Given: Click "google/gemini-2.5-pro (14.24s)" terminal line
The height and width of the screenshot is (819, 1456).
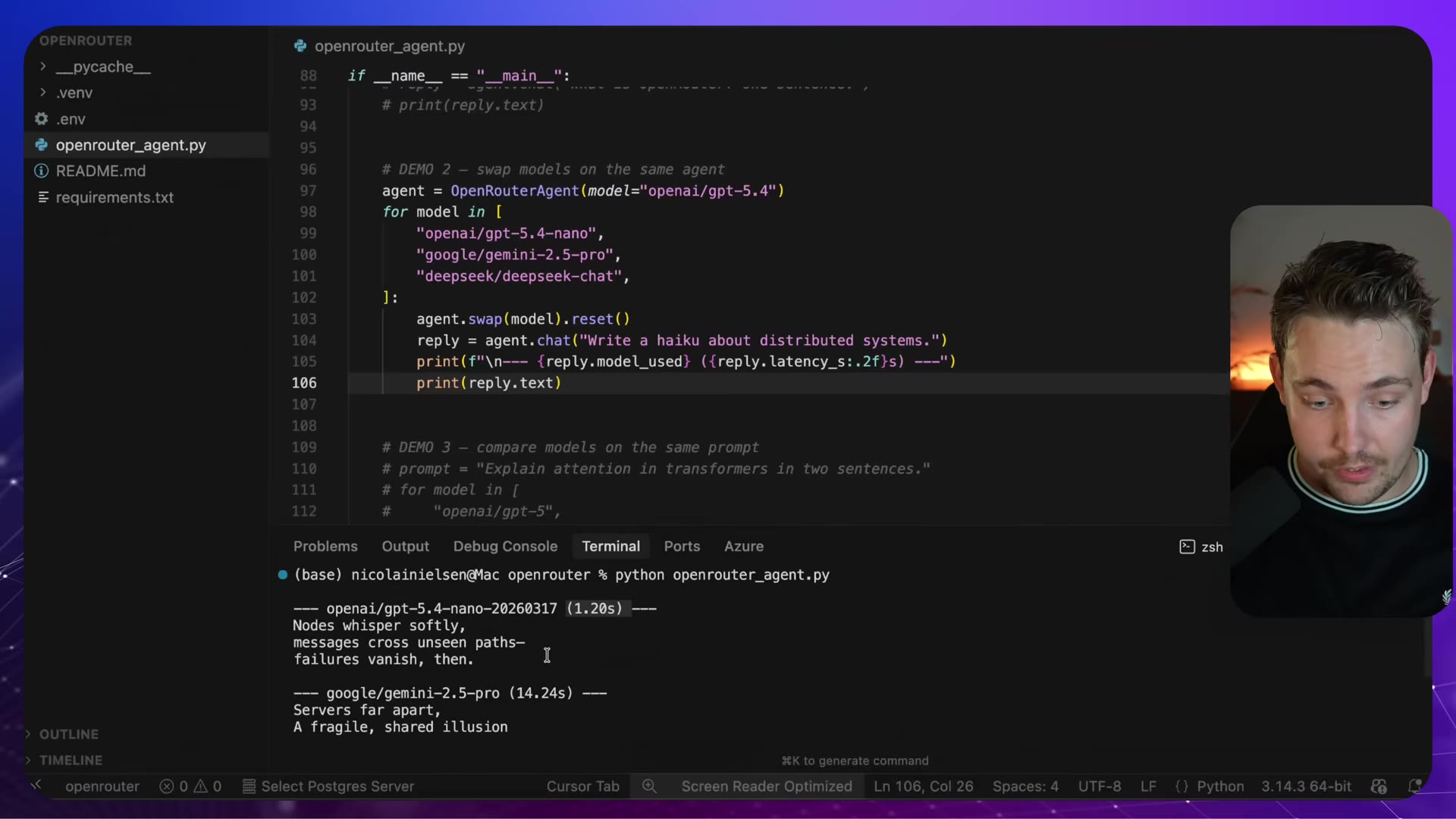Looking at the screenshot, I should pyautogui.click(x=450, y=693).
